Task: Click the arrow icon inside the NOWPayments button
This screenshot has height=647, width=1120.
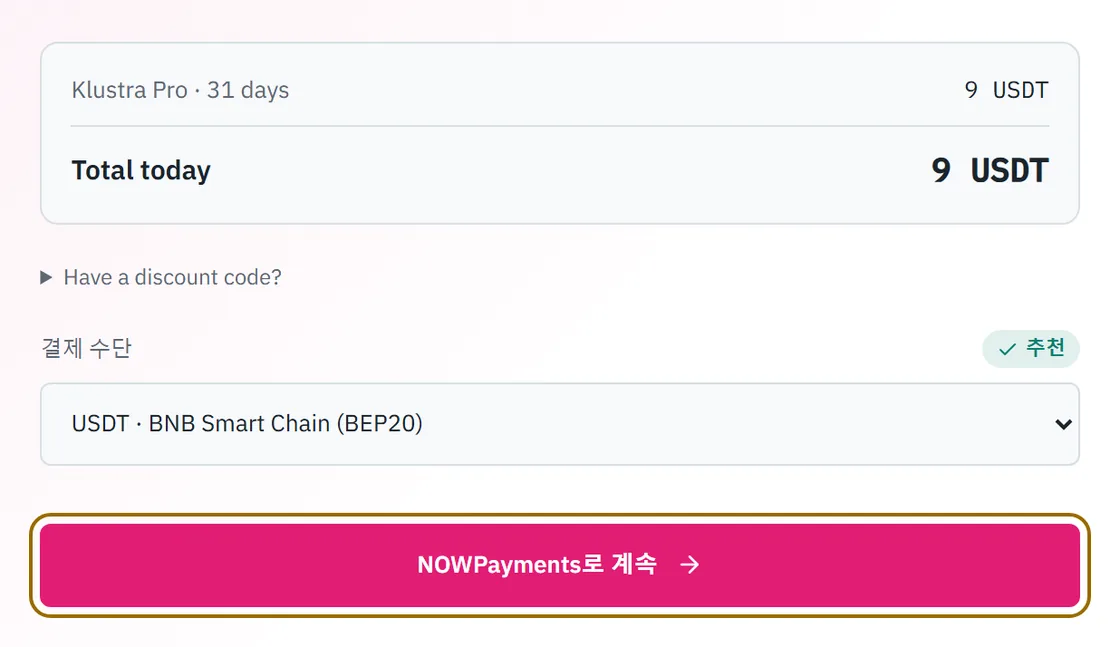Action: 689,565
